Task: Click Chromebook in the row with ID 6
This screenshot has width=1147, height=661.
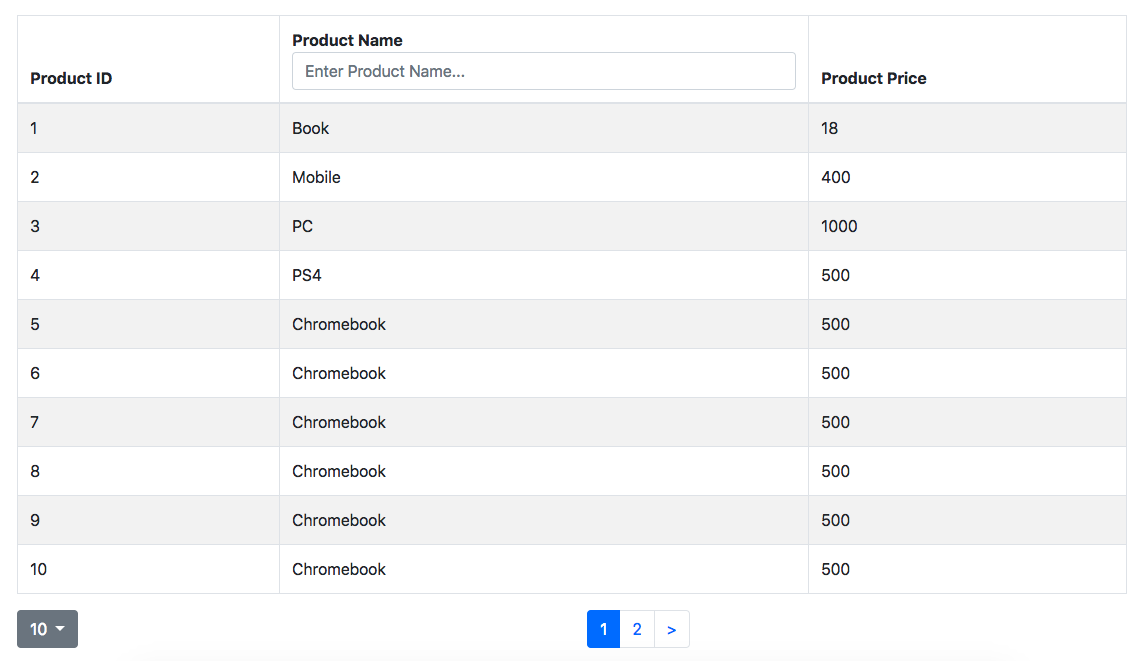Action: tap(338, 373)
